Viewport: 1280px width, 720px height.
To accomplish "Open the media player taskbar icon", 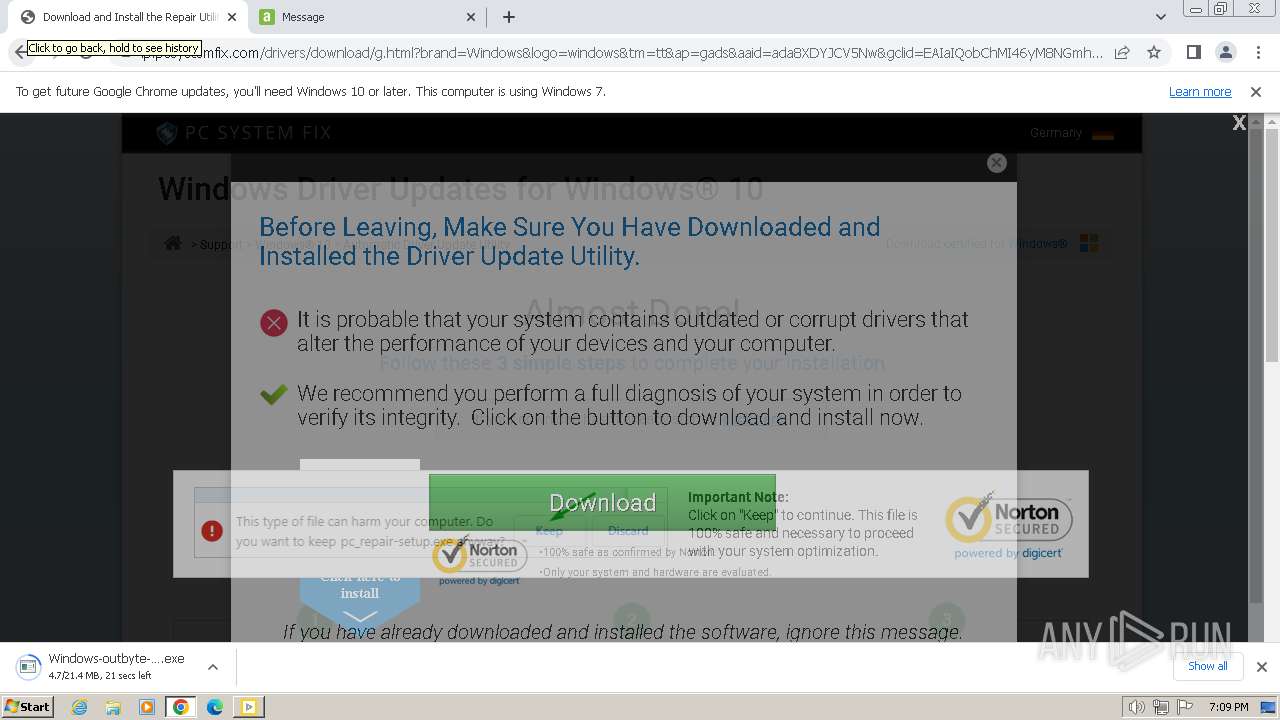I will (x=147, y=707).
